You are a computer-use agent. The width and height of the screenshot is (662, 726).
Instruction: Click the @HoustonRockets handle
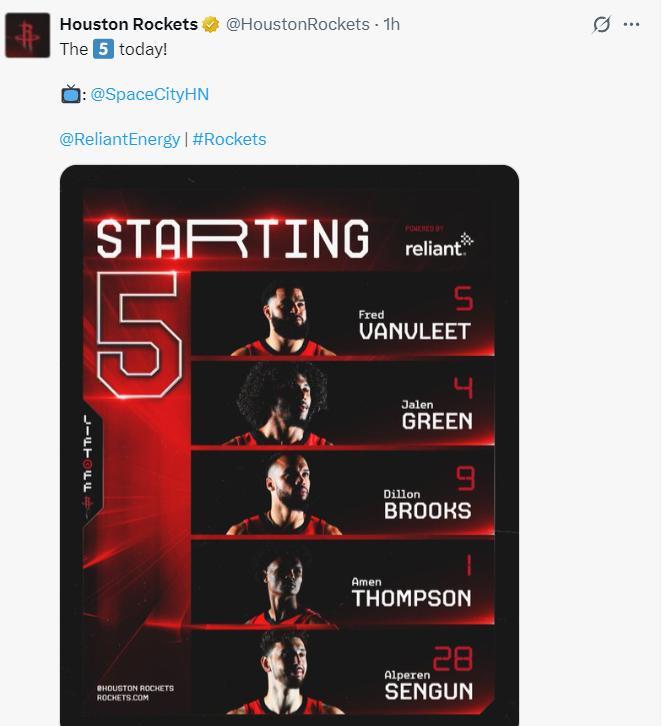pos(298,24)
